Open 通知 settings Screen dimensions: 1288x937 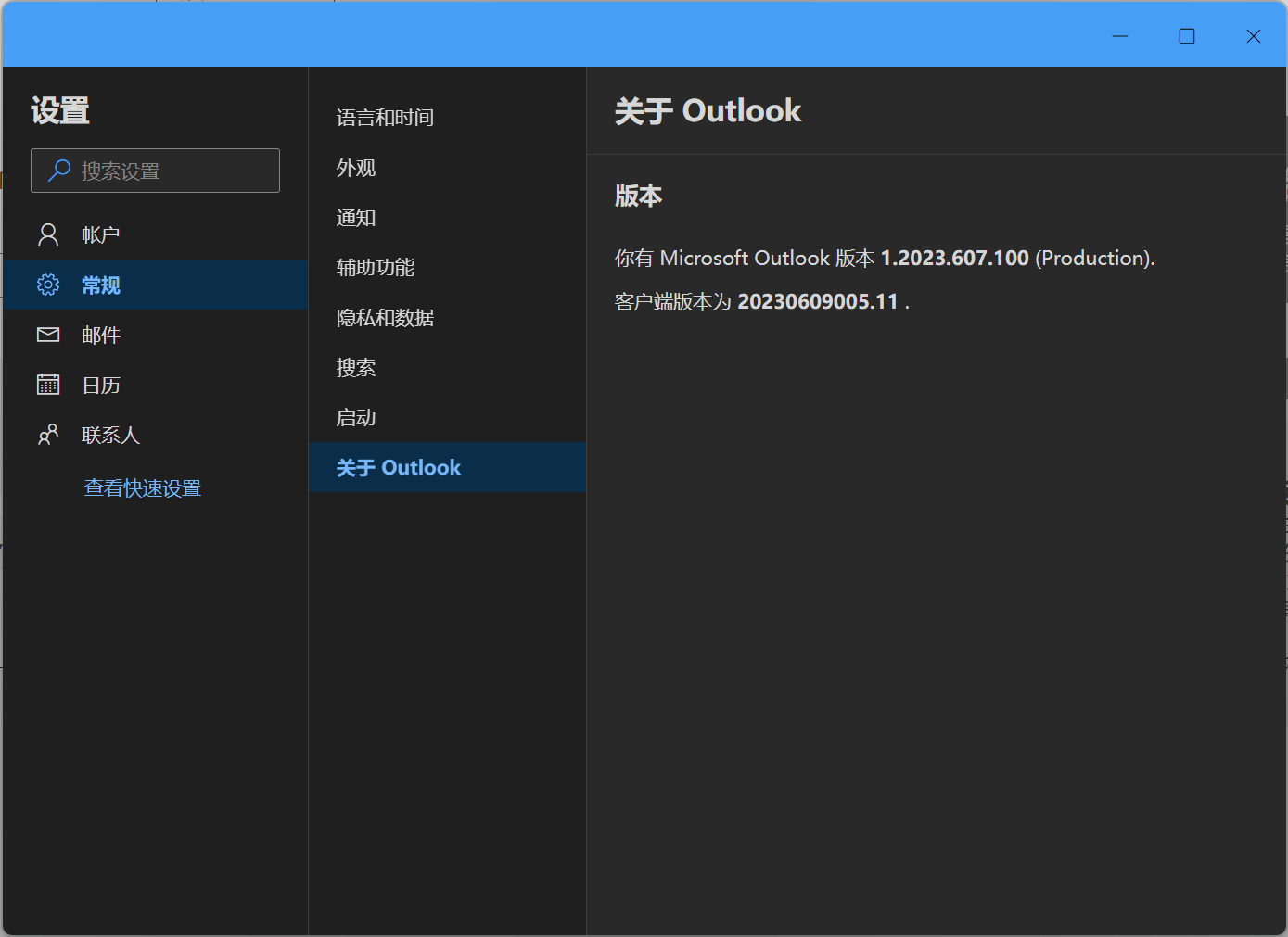447,218
